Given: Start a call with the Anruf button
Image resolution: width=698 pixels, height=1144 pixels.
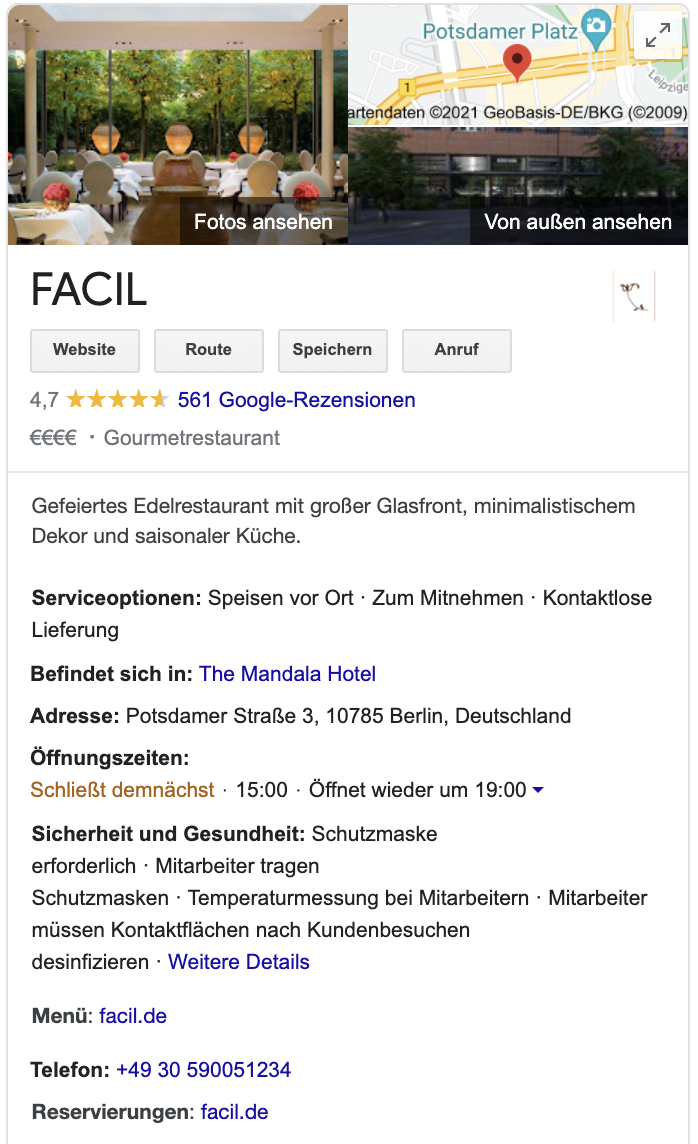Looking at the screenshot, I should coord(456,350).
